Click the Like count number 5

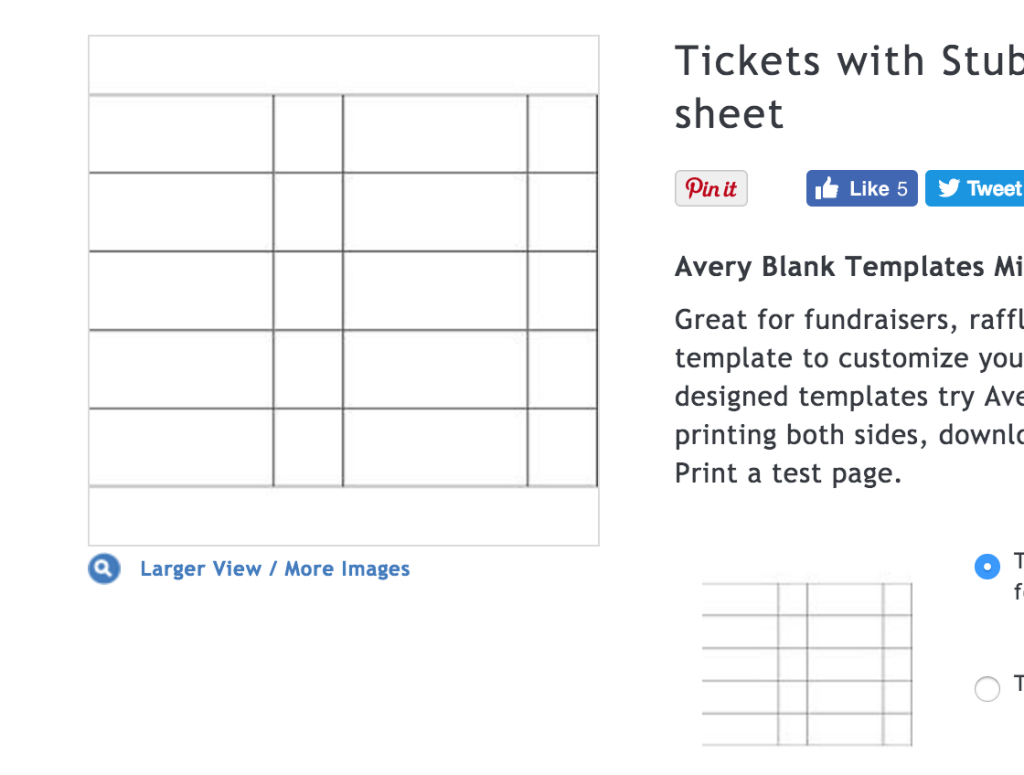coord(902,189)
